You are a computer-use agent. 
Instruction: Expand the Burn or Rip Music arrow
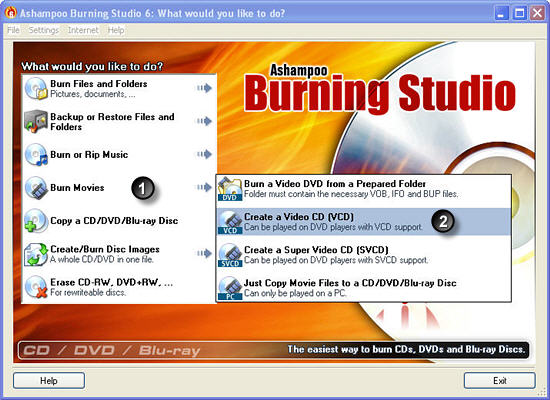[204, 154]
